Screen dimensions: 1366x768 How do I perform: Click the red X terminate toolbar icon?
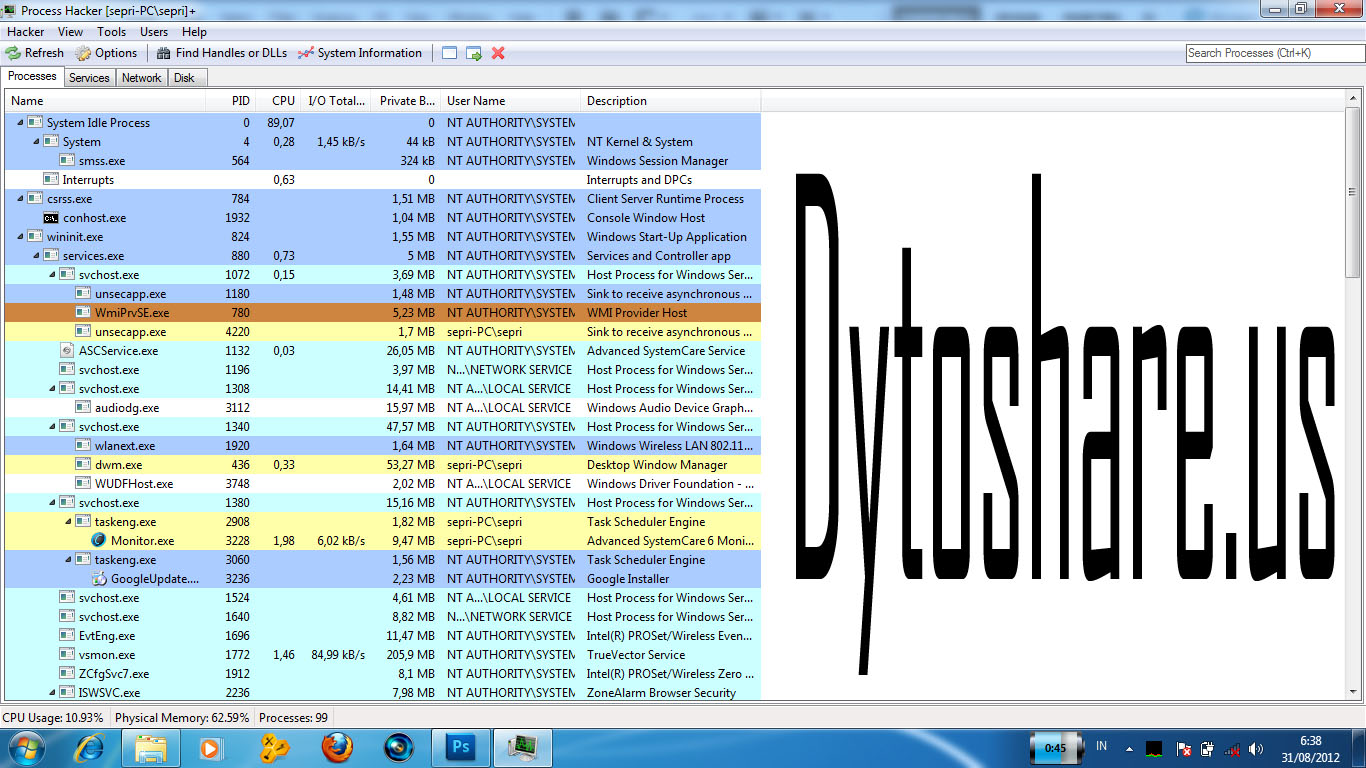pos(498,53)
